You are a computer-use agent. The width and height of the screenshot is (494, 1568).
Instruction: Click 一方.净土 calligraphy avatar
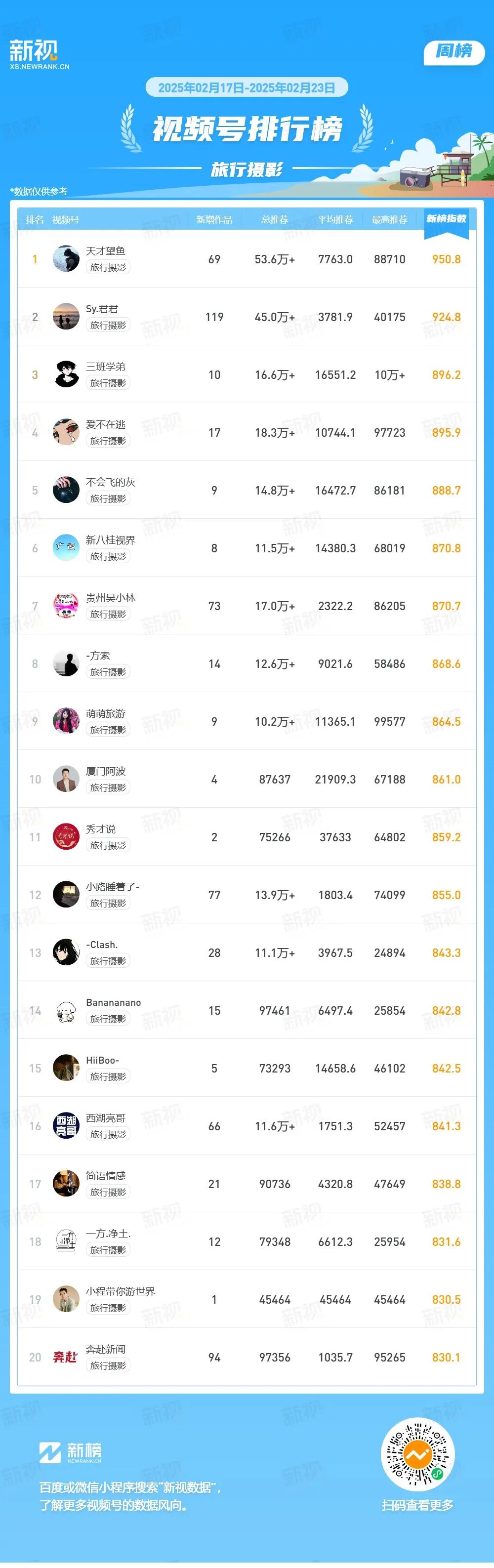click(66, 1242)
